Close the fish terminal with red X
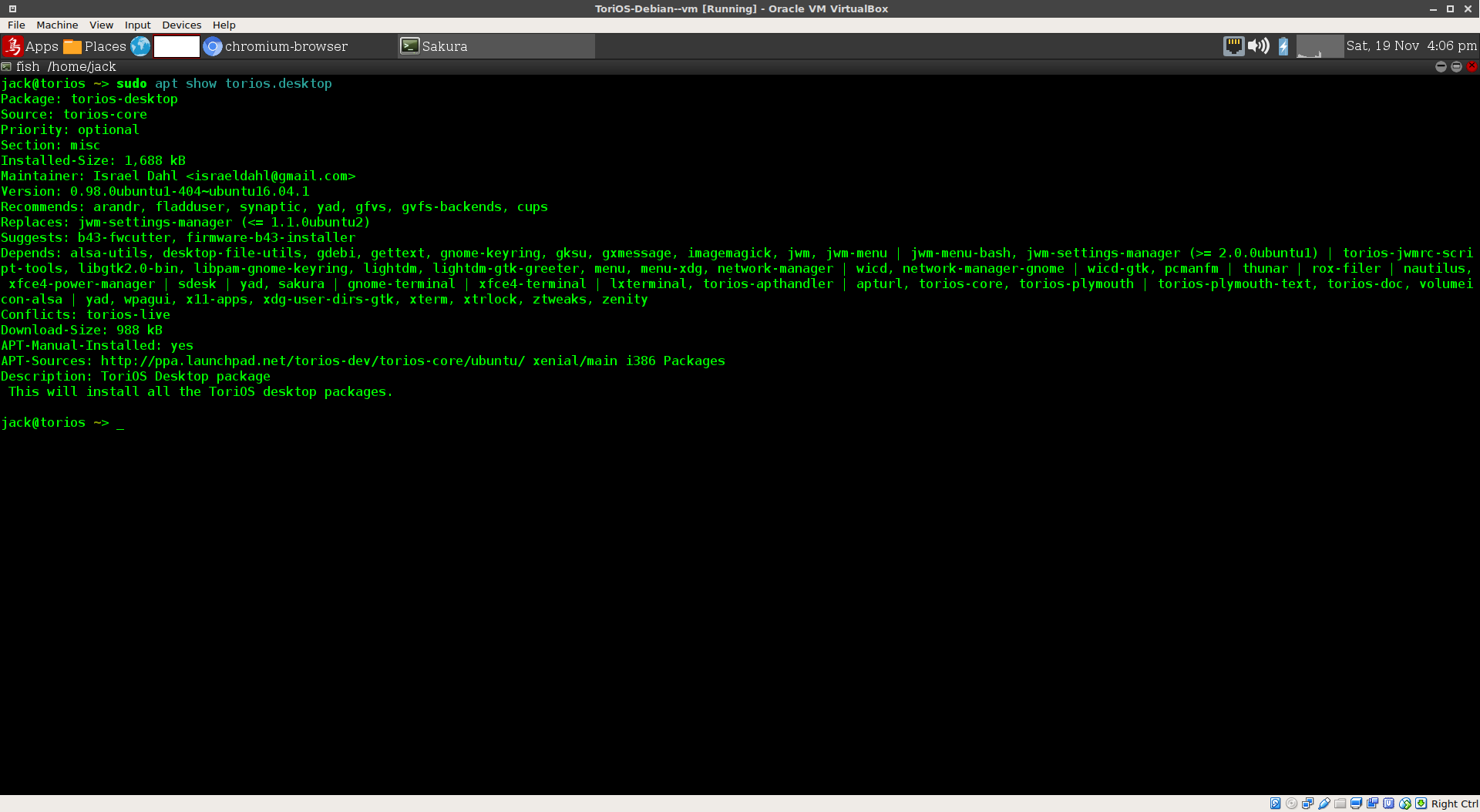The height and width of the screenshot is (812, 1480). (x=1472, y=67)
